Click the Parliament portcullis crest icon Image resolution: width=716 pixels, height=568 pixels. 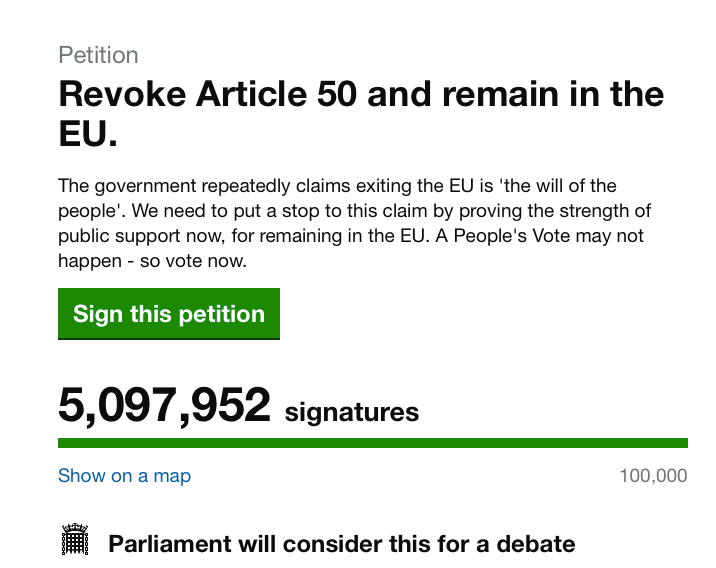[75, 539]
